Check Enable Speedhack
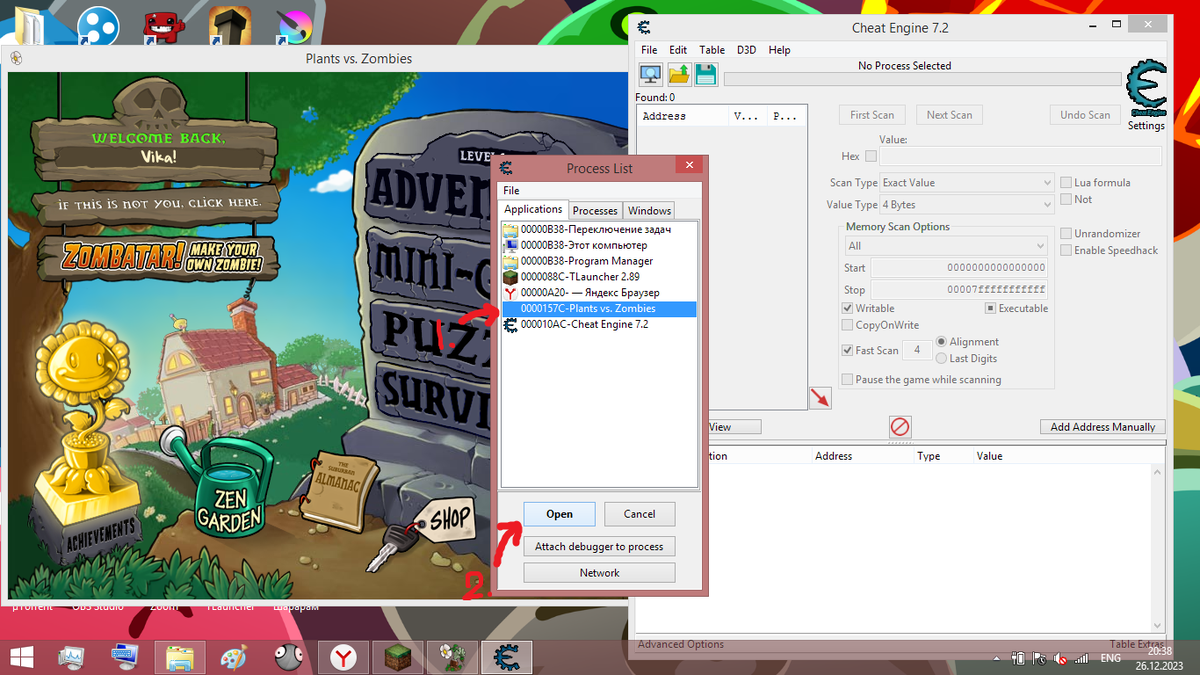Screen dimensions: 1200x675 point(1066,250)
